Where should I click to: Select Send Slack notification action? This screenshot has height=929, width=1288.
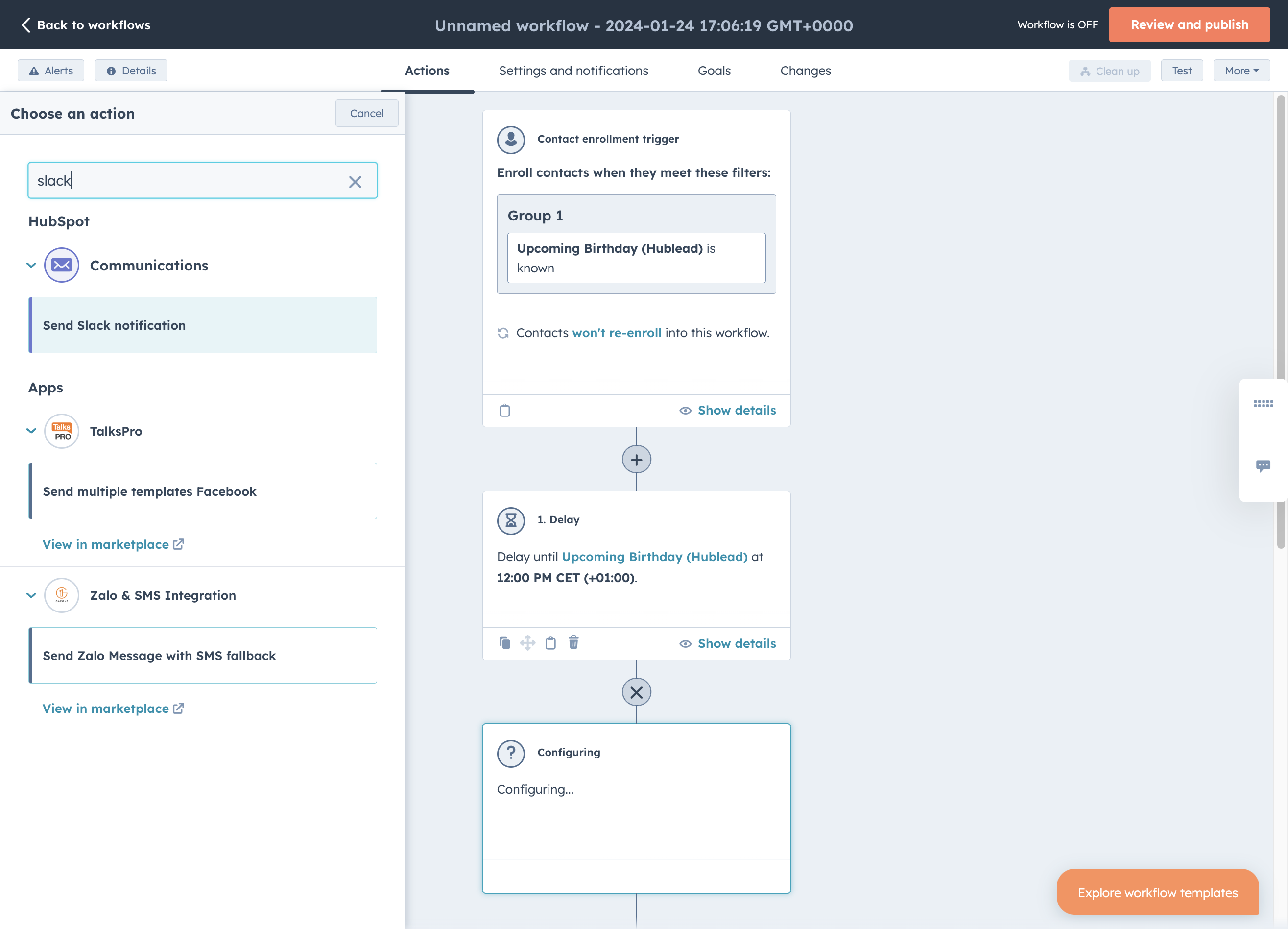click(203, 325)
